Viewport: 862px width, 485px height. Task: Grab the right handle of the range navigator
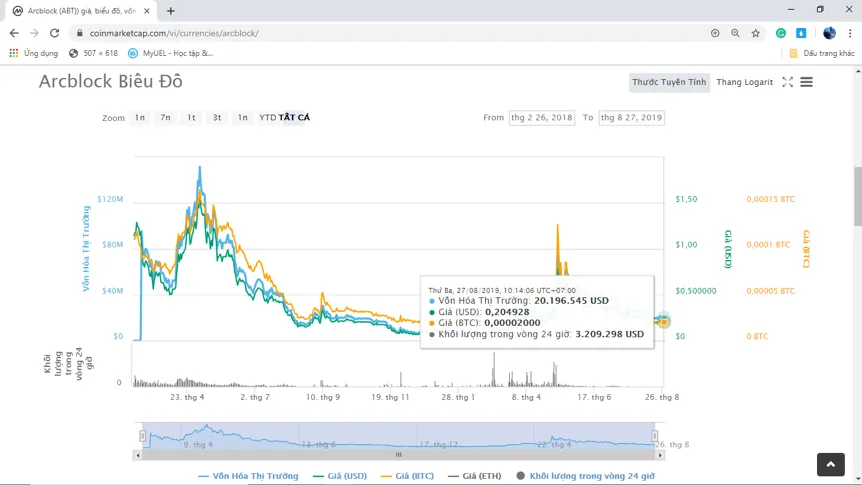pyautogui.click(x=654, y=436)
